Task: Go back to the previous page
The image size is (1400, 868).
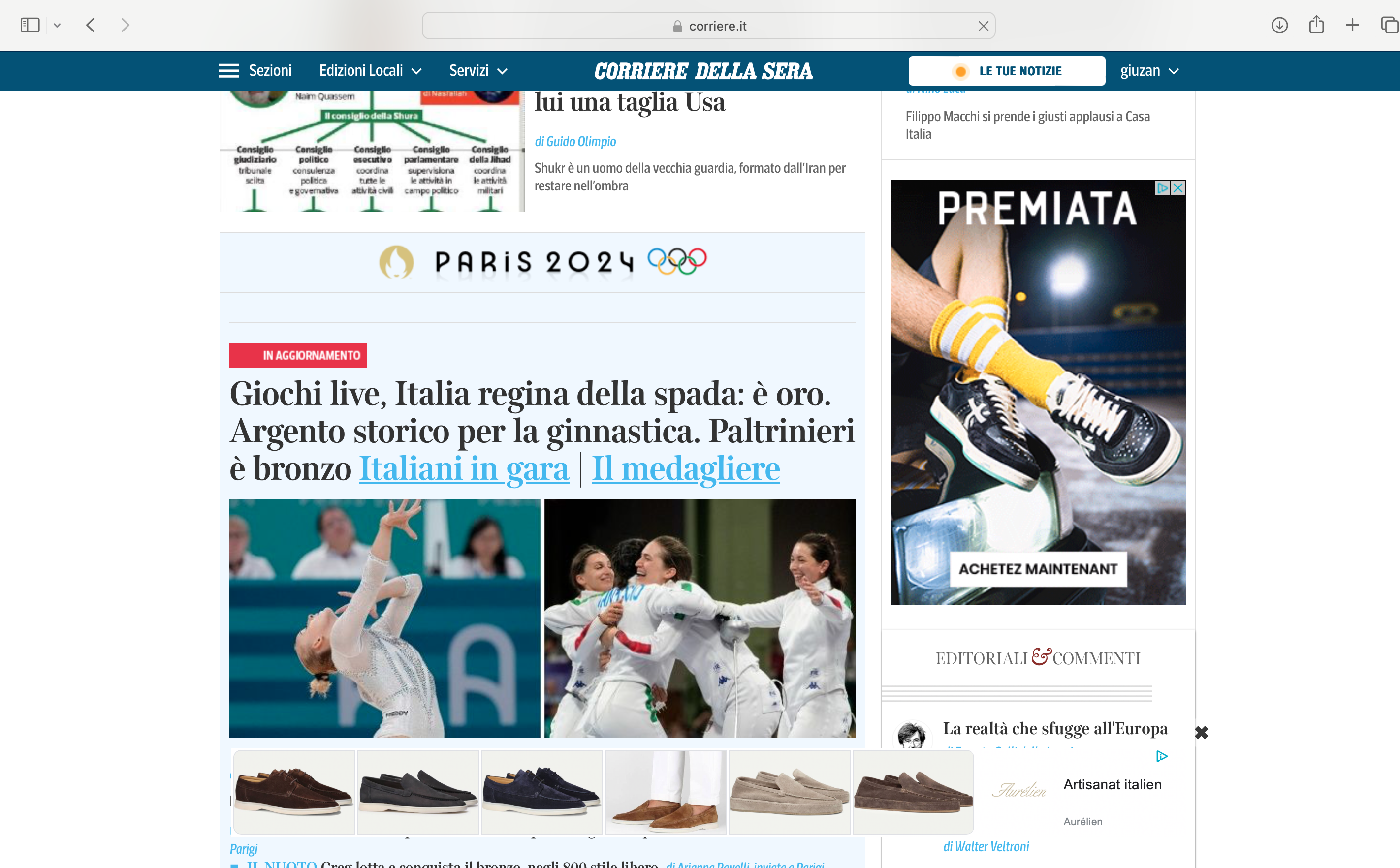Action: [x=90, y=25]
